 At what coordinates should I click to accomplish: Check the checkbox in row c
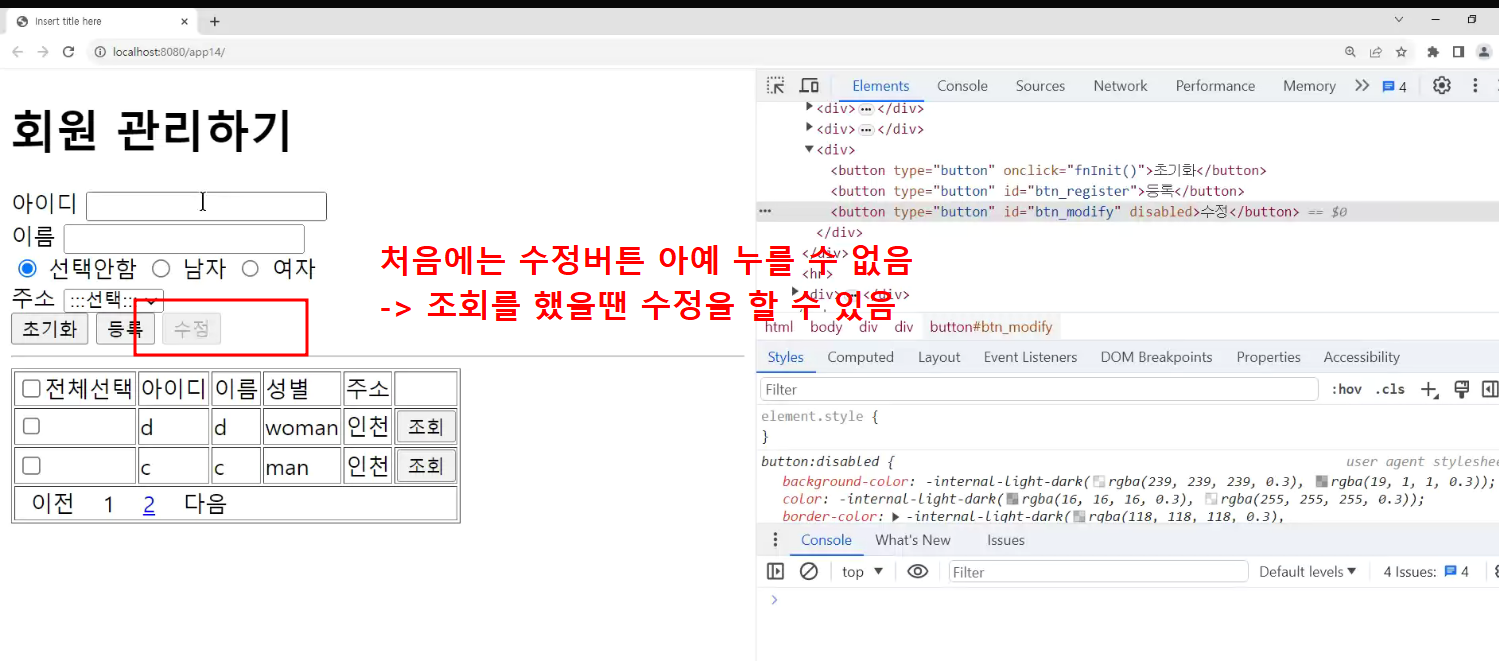[x=31, y=466]
